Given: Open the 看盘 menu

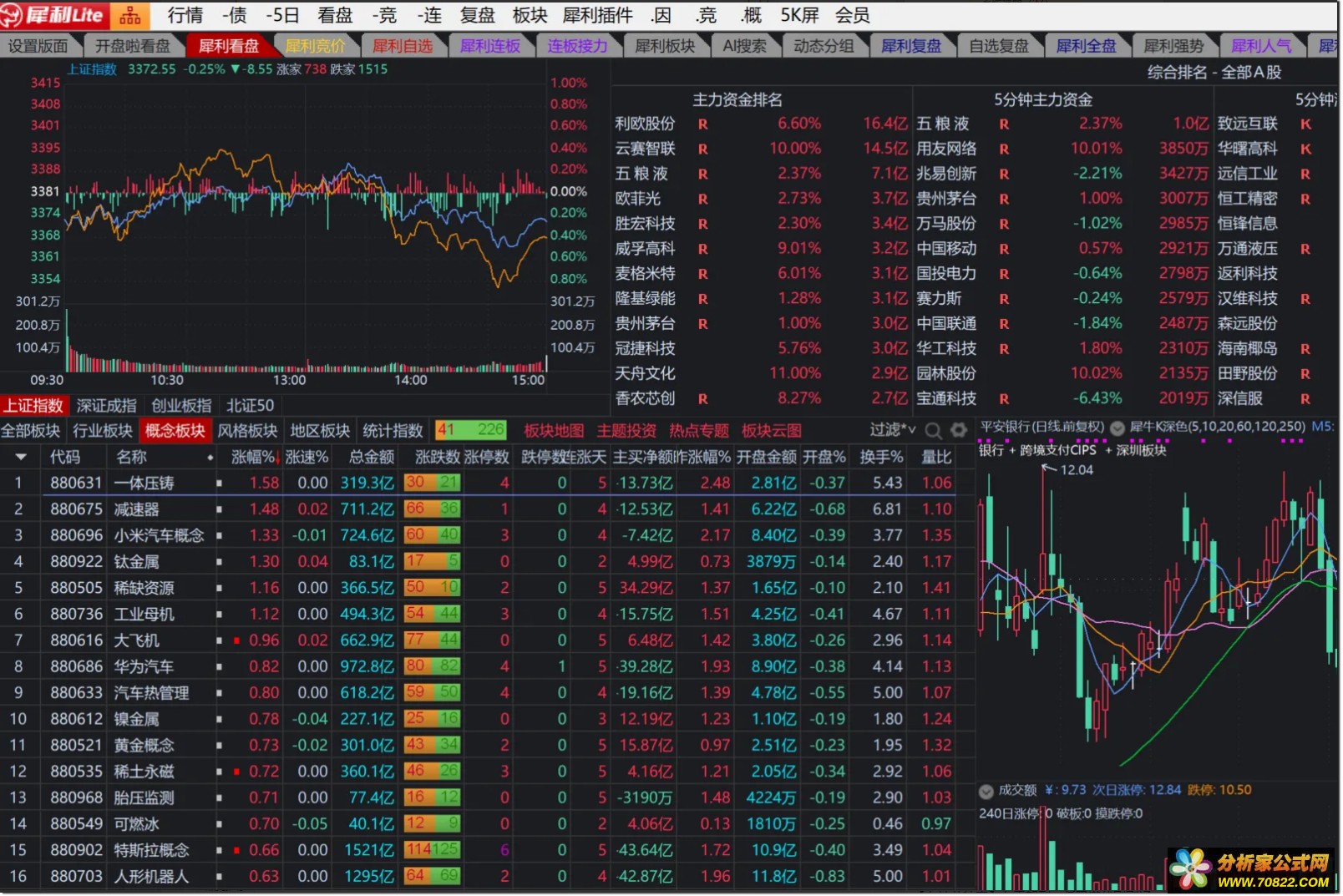Looking at the screenshot, I should pos(334,16).
